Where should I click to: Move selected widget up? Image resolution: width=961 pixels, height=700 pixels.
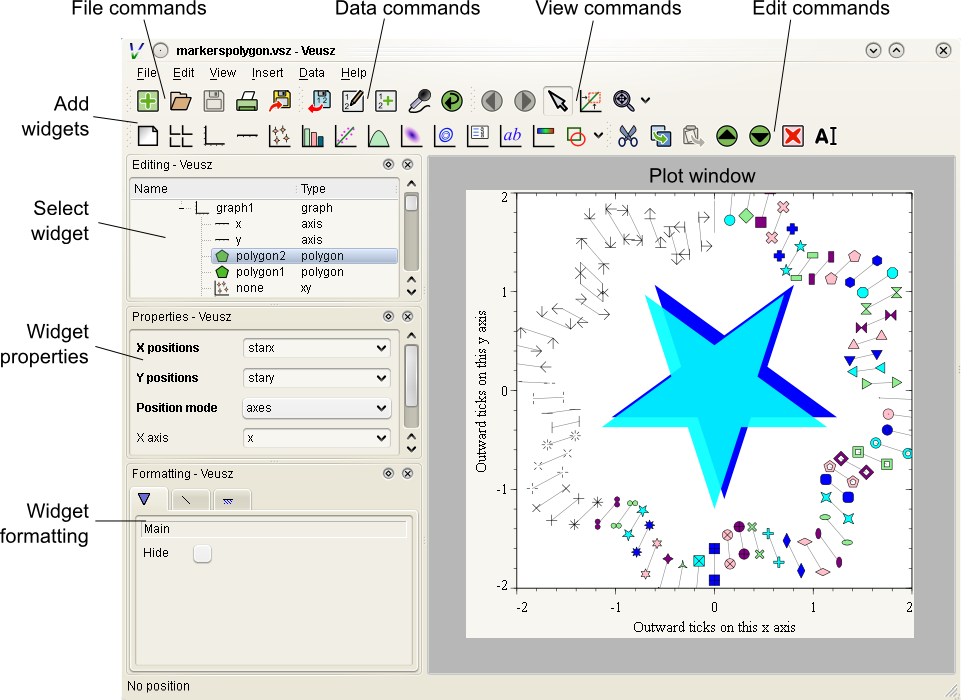[x=727, y=136]
